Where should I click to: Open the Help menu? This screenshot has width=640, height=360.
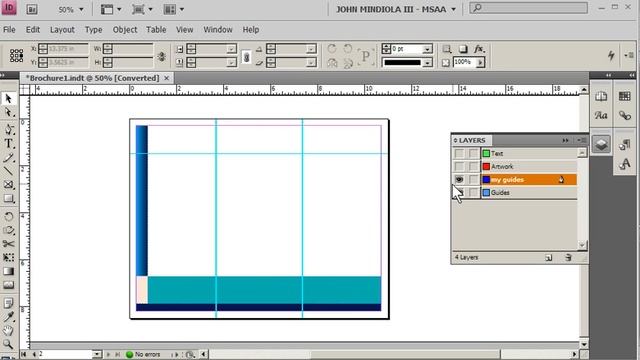[x=251, y=30]
